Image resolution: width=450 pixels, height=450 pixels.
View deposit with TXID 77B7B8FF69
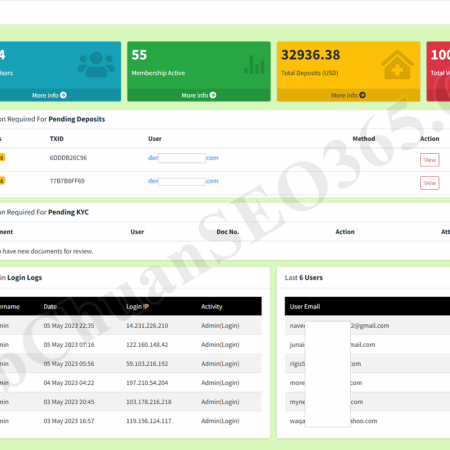[430, 183]
